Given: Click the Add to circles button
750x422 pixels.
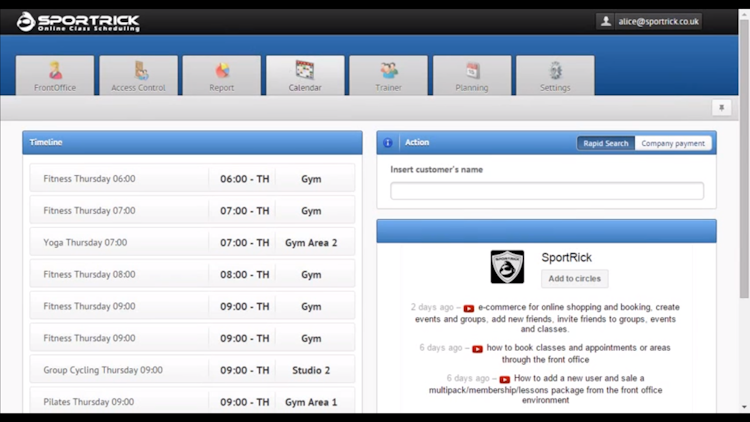Looking at the screenshot, I should tap(574, 278).
